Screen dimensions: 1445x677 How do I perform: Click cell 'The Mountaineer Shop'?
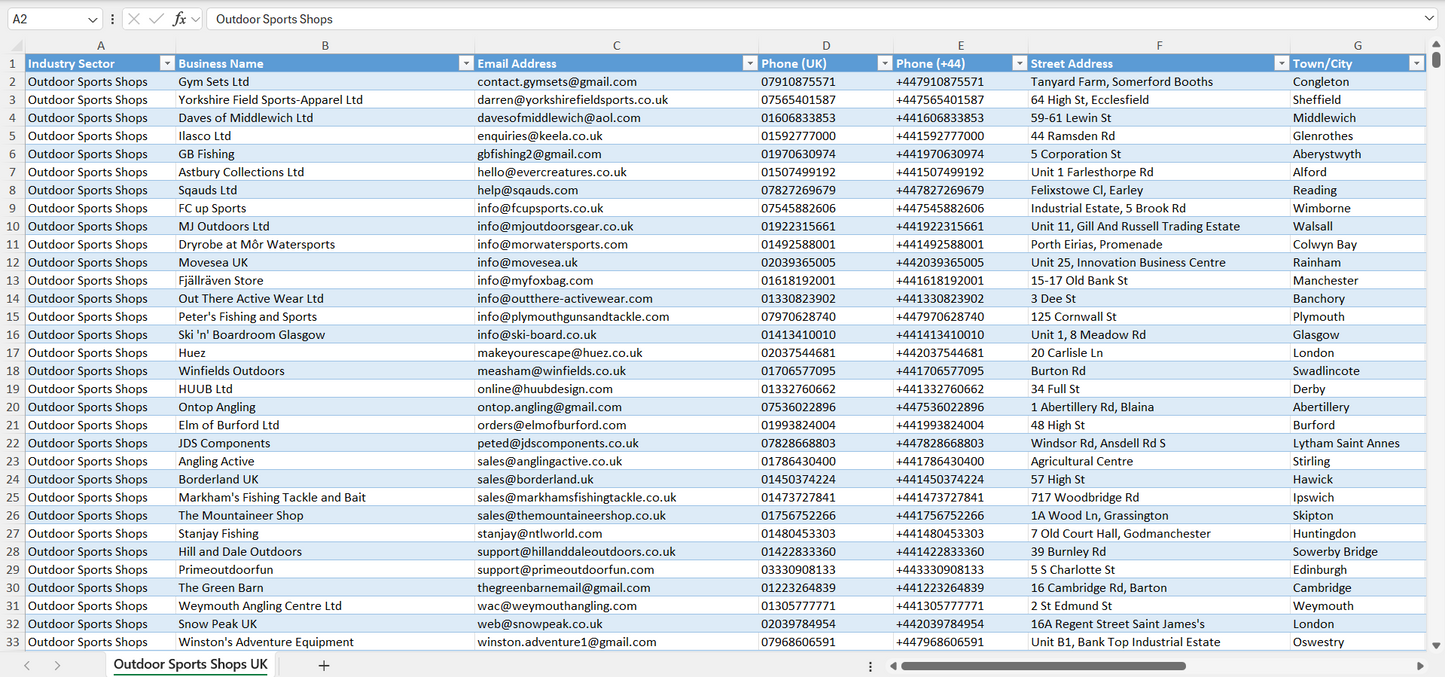(325, 515)
